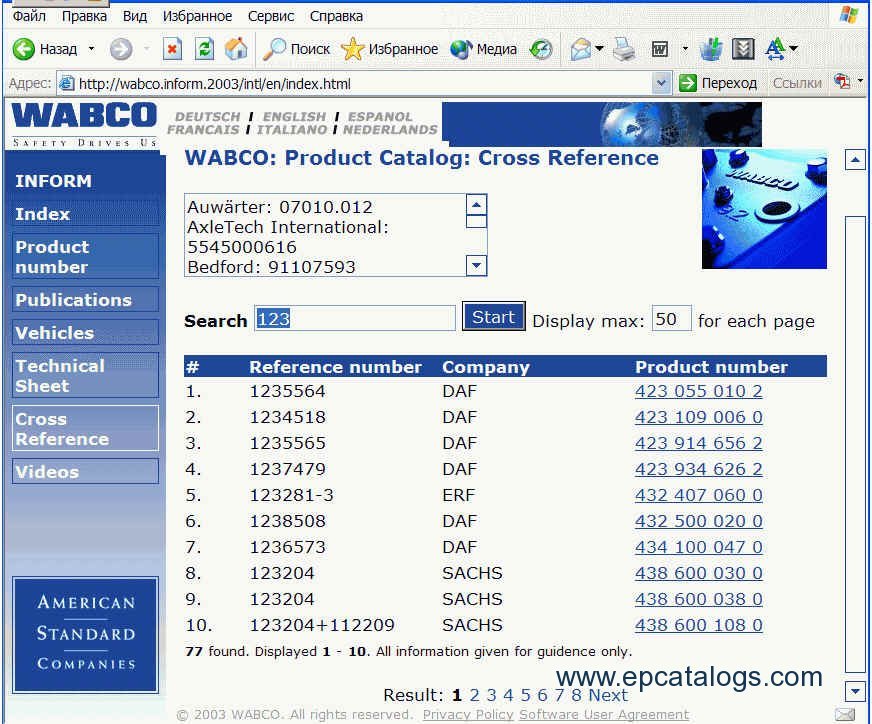Viewport: 872px width, 724px height.
Task: Open Videos sidebar section
Action: coord(85,472)
